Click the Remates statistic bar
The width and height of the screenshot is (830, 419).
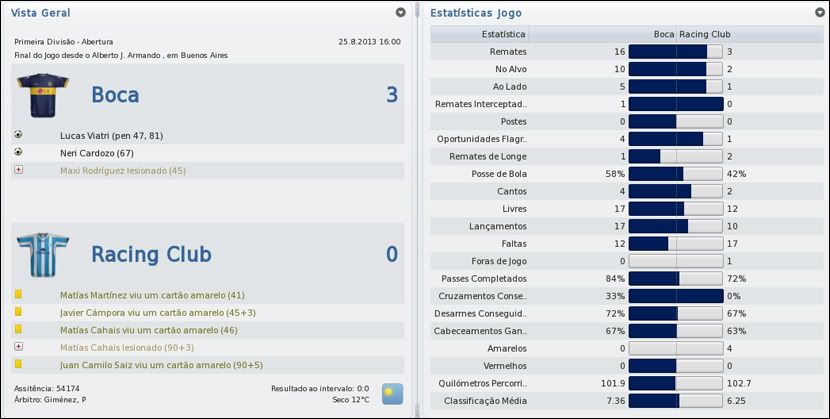click(675, 51)
